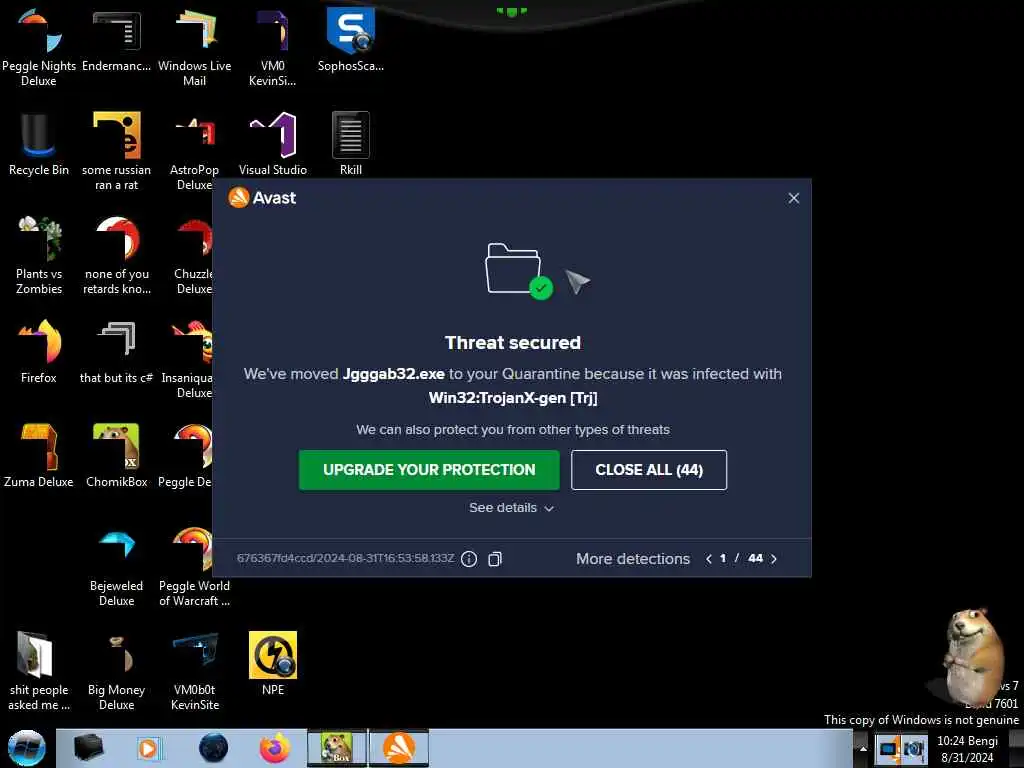
Task: Select the 'that but its c#' icon
Action: pyautogui.click(x=116, y=351)
